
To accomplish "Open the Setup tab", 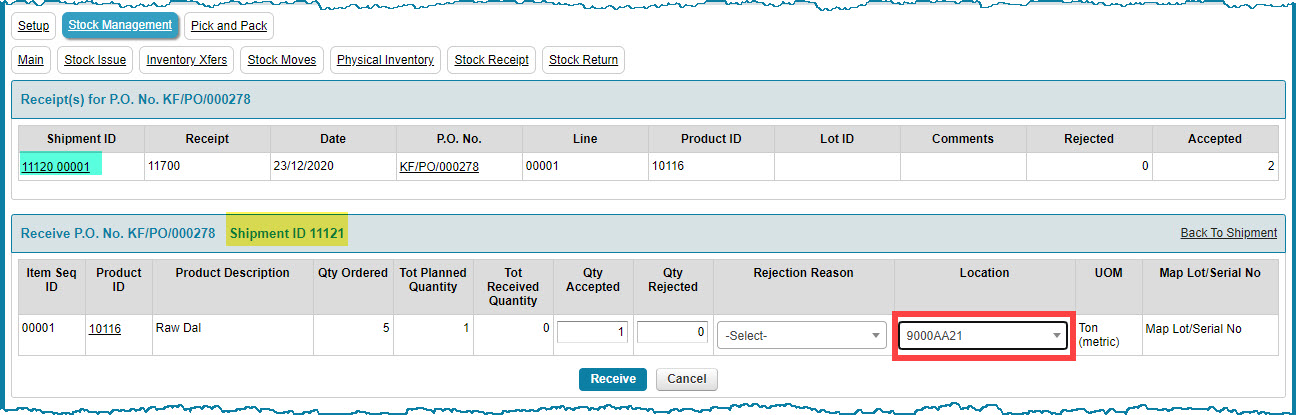I will tap(33, 25).
